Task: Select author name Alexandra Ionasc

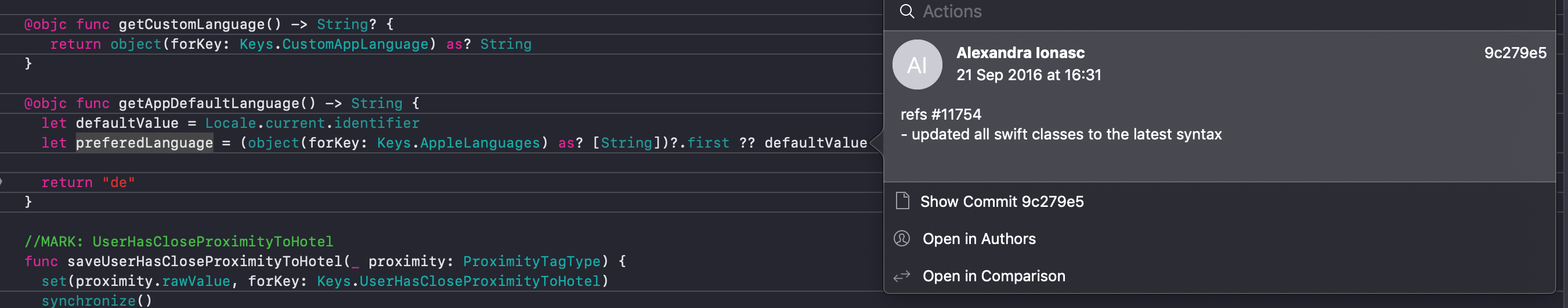Action: click(1020, 53)
